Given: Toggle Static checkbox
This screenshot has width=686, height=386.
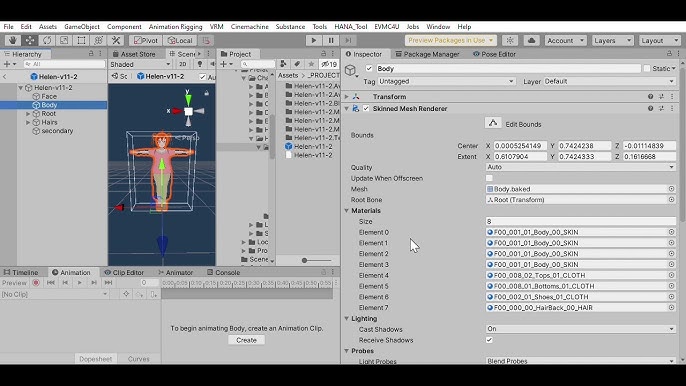Looking at the screenshot, I should point(647,68).
